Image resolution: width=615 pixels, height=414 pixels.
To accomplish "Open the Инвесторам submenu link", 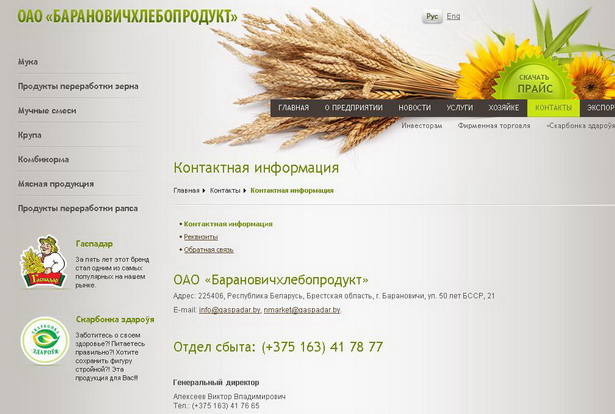I will tap(421, 126).
